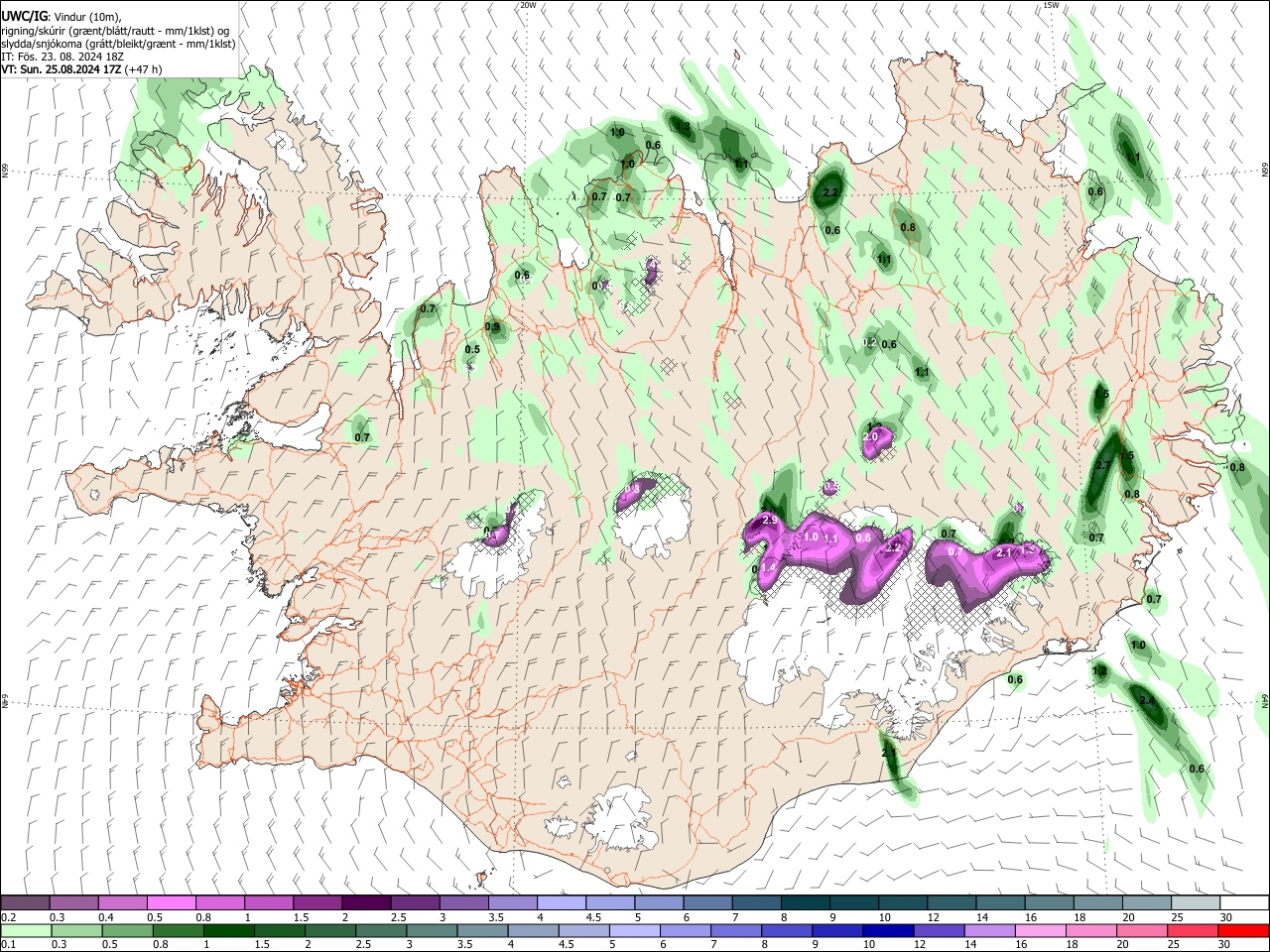Pick the darkest green swatch labeled 1
The width and height of the screenshot is (1270, 952).
pyautogui.click(x=227, y=930)
